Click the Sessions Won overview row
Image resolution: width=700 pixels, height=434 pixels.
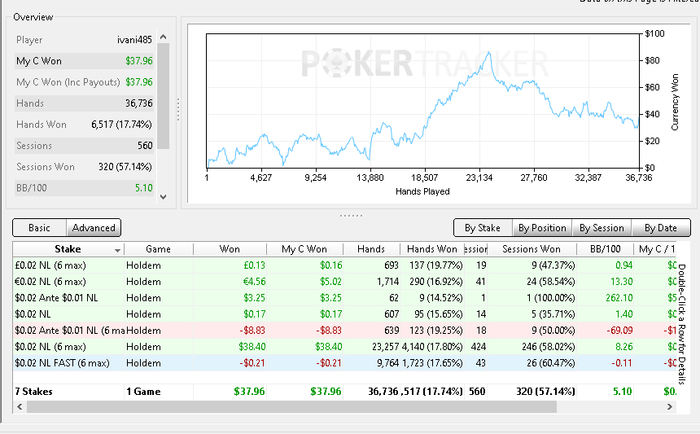pos(84,167)
